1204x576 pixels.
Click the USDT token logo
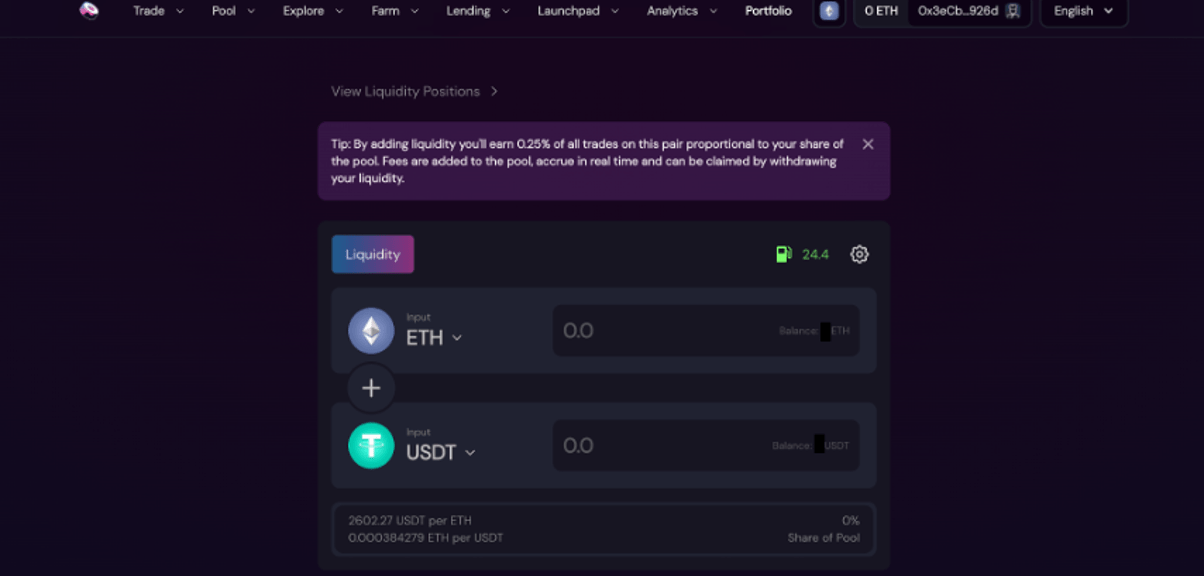tap(371, 446)
